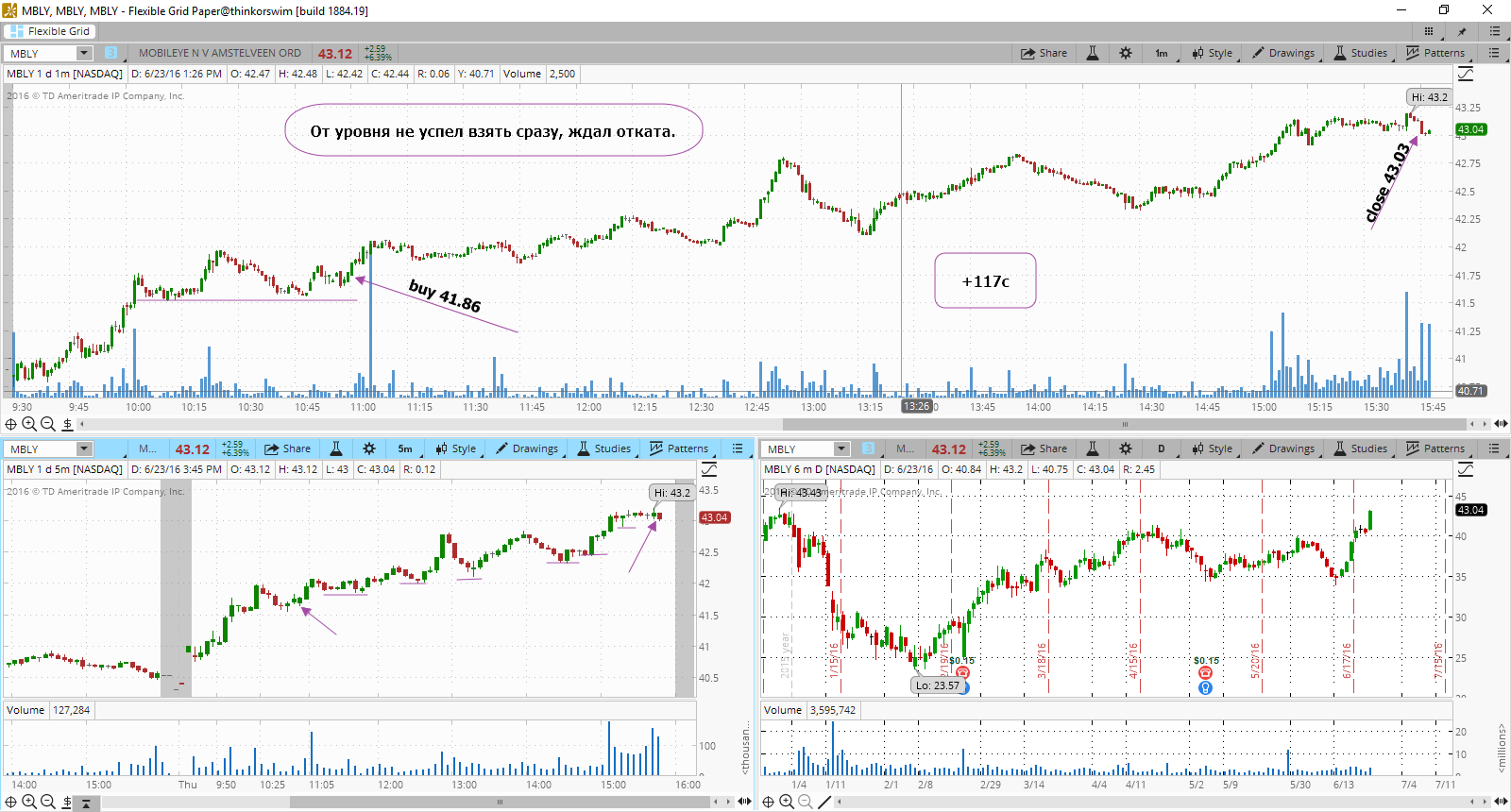Toggle collapse-lower-studies icon under 5m chart
The height and width of the screenshot is (812, 1511).
86,803
